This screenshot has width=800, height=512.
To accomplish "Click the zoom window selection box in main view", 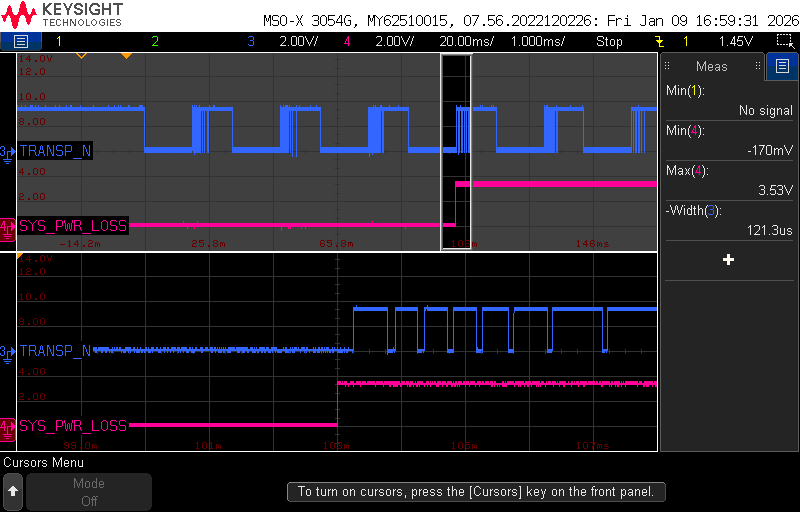I will [456, 152].
